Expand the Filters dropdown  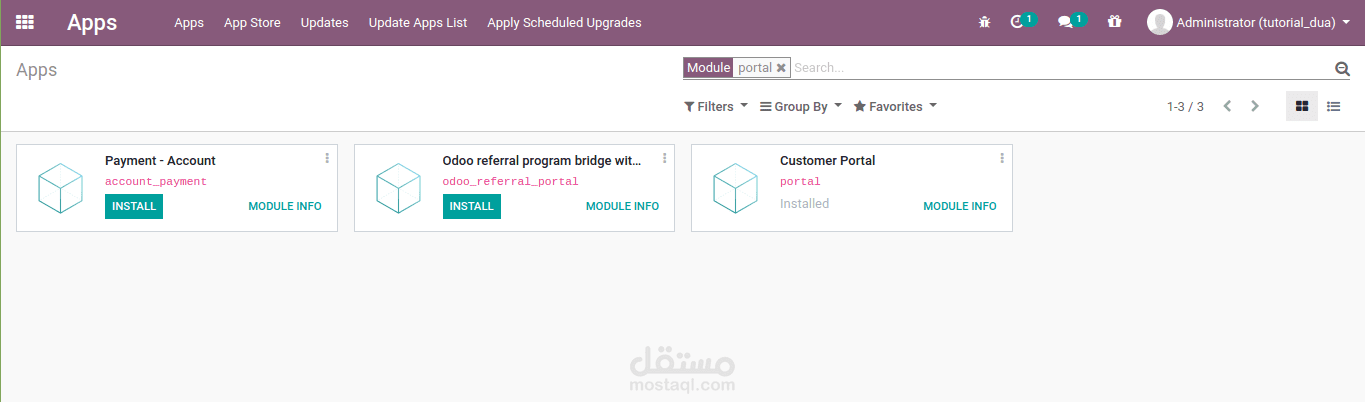coord(716,106)
